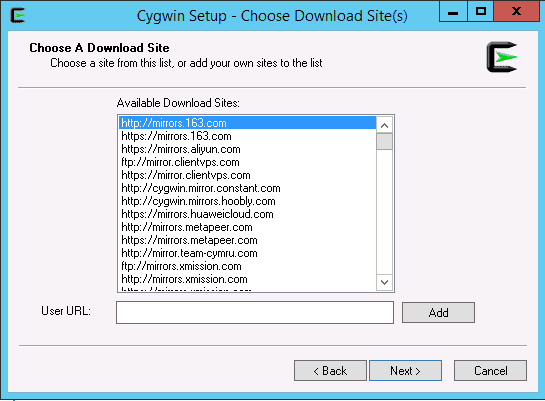Select http://mirrors.xmission.com entry

[247, 279]
